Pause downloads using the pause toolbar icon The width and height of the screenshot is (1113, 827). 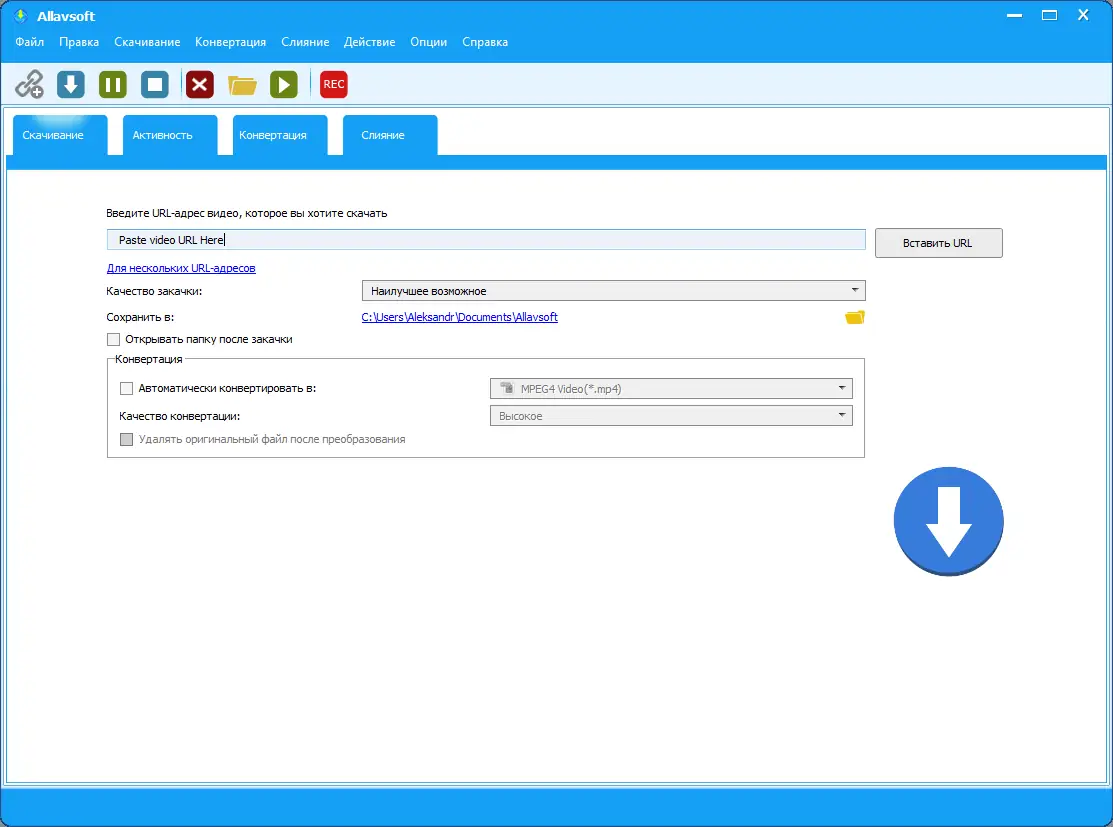112,84
